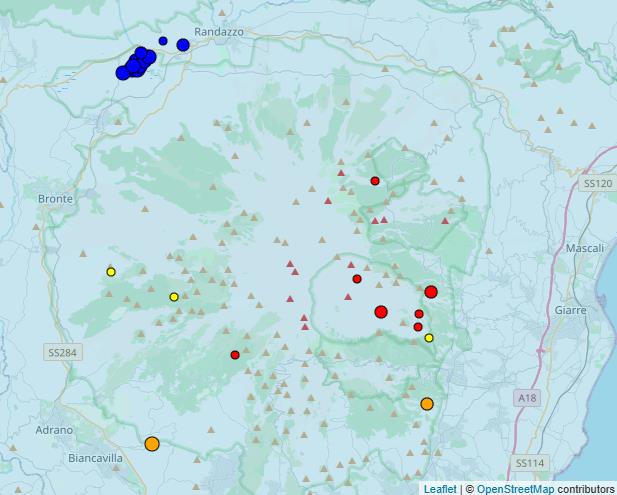Screen dimensions: 617x495
Task: Click the A18 motorway shield
Action: 527,398
